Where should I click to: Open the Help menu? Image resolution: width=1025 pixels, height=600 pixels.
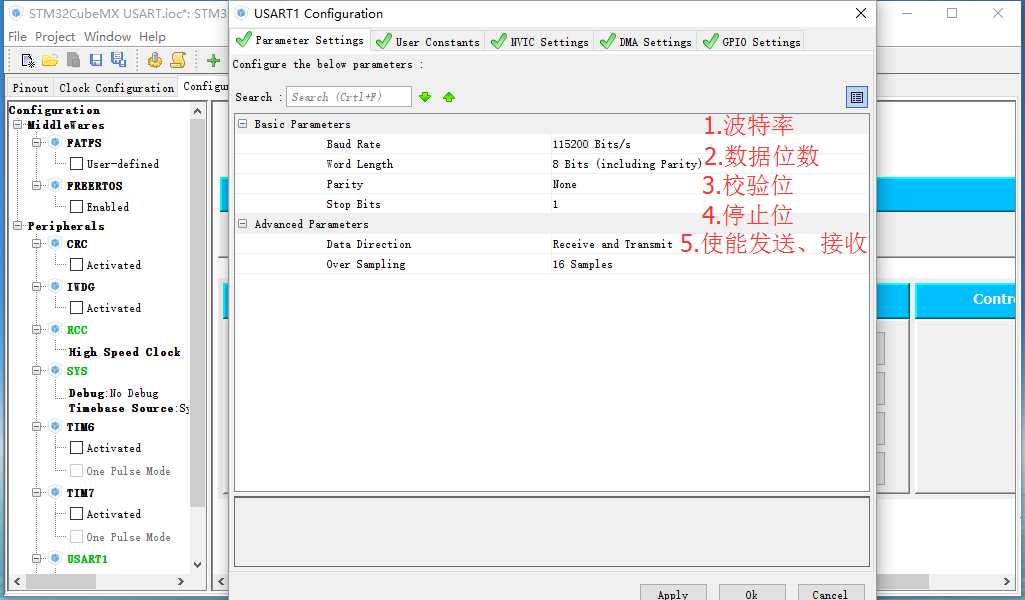coord(152,37)
